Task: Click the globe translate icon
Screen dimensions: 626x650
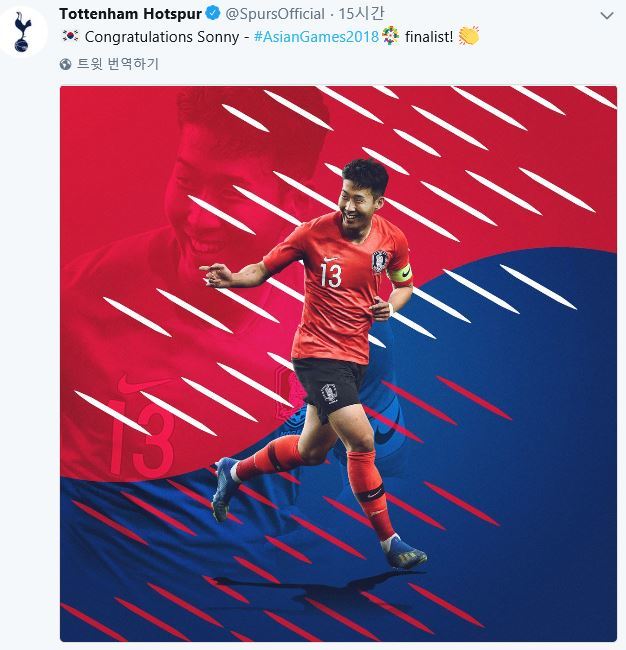Action: (x=66, y=64)
